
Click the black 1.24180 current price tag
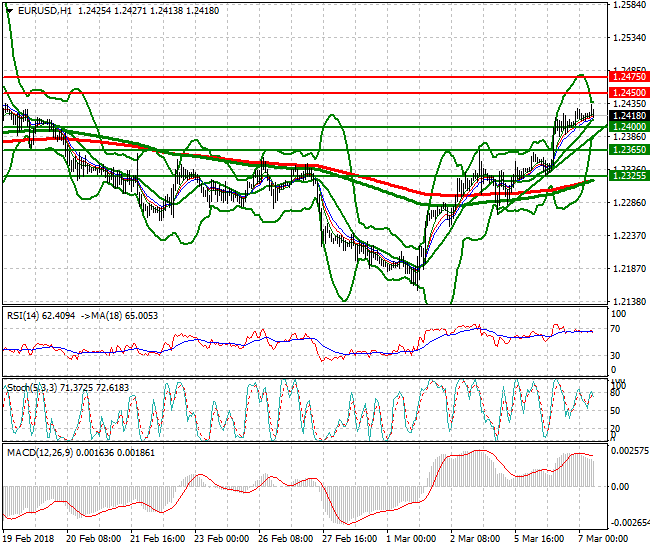tap(627, 116)
